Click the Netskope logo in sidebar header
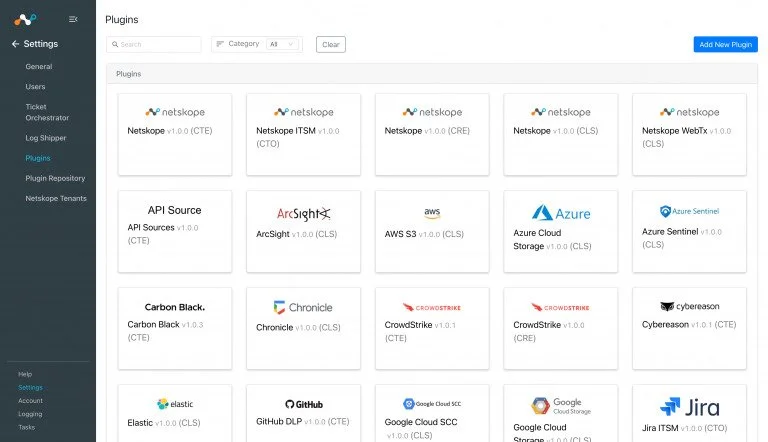This screenshot has width=768, height=442. click(25, 19)
